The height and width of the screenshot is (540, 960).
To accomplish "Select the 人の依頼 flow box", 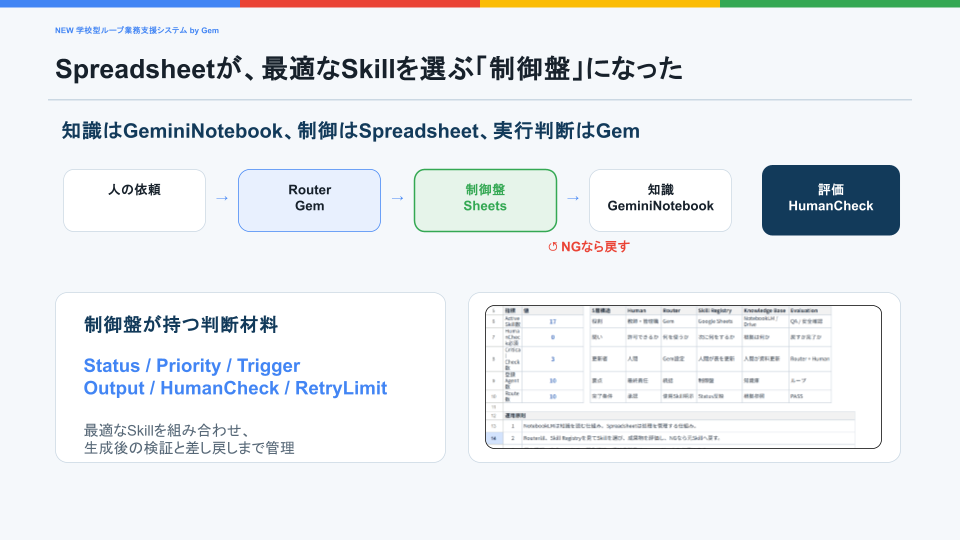I will coord(134,200).
